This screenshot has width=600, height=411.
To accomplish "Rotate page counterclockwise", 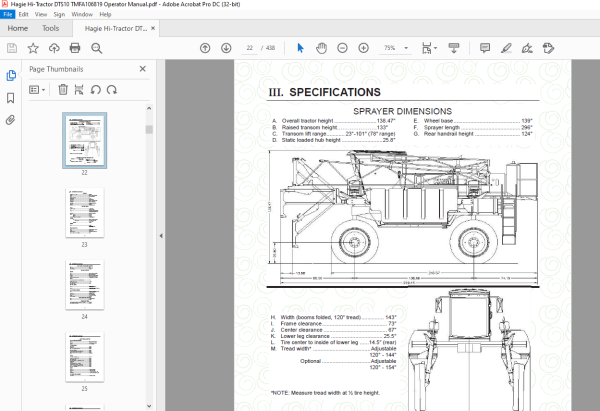I will coord(95,90).
